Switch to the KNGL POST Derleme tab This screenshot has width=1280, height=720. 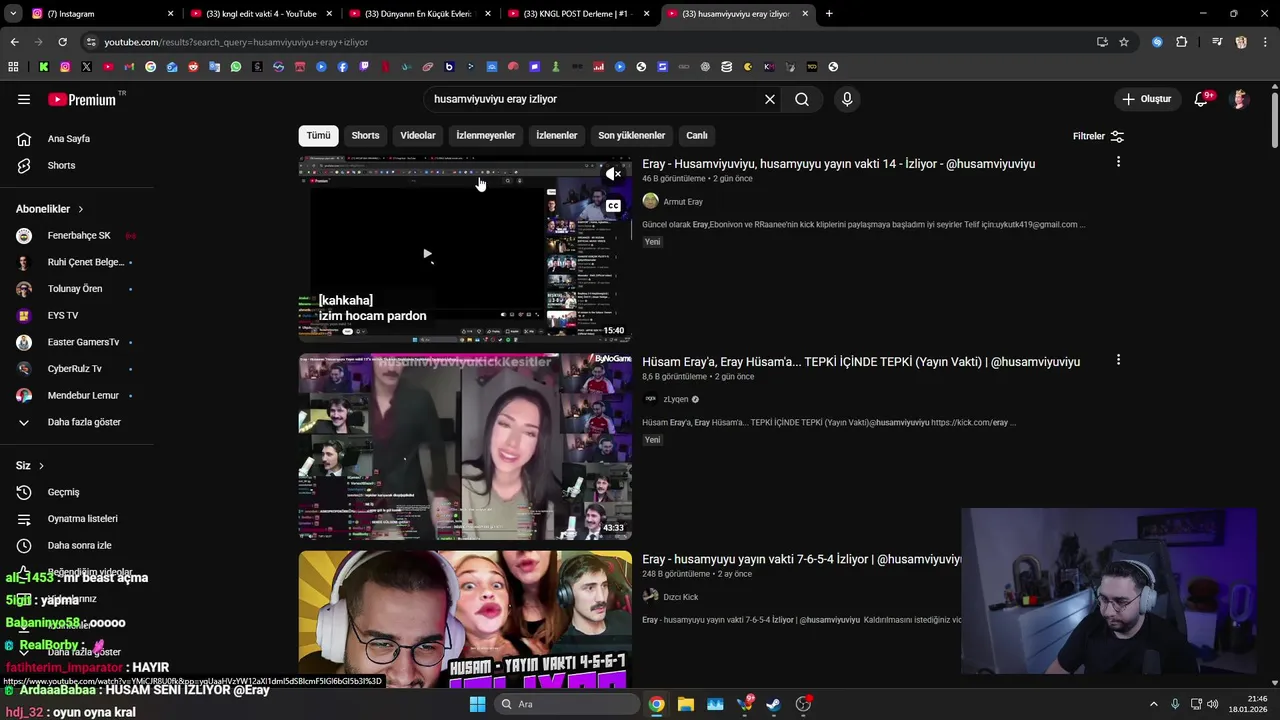click(x=580, y=14)
